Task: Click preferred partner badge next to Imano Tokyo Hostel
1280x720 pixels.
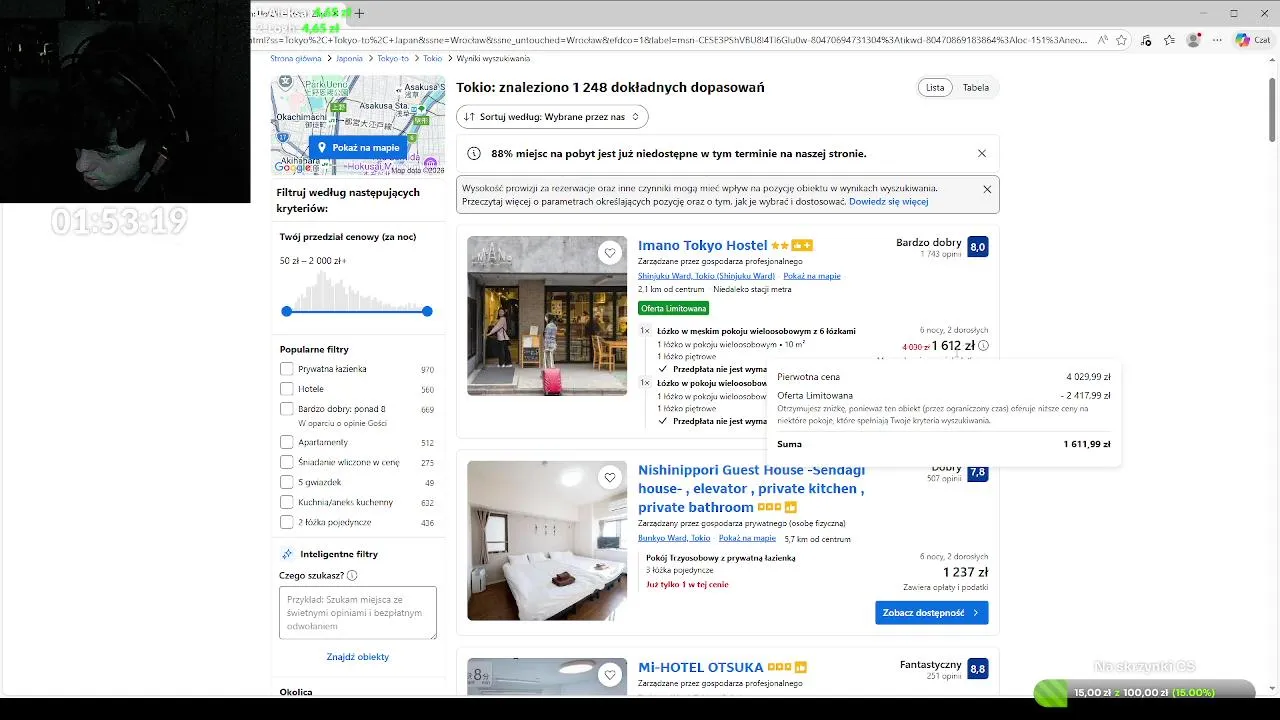Action: [802, 245]
